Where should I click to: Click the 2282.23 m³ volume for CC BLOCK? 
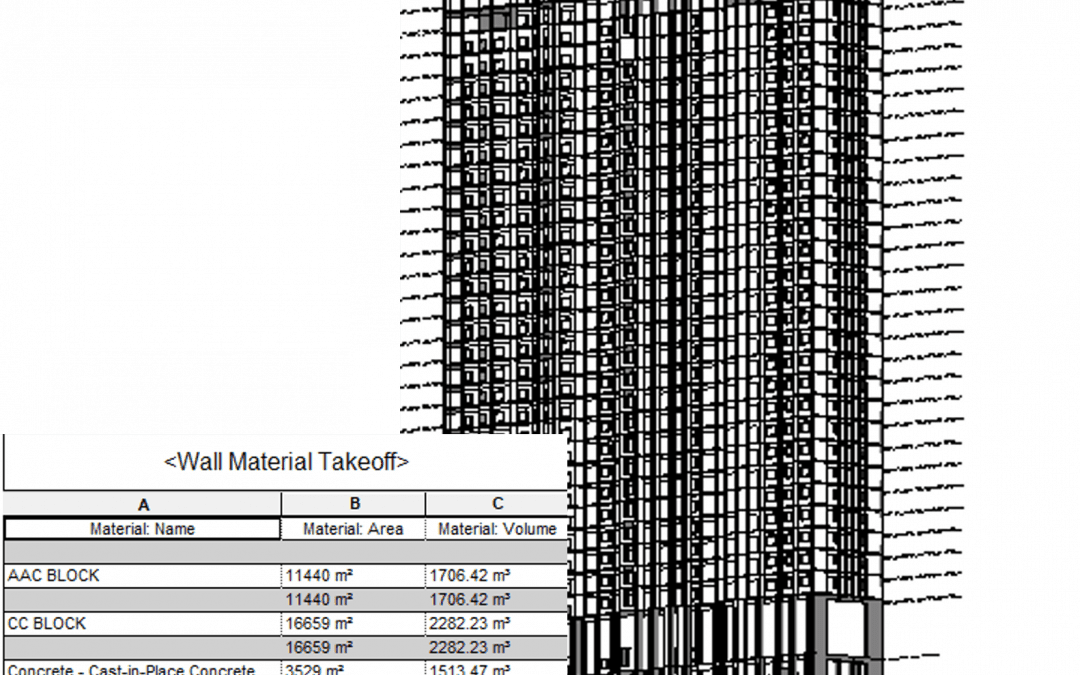470,622
